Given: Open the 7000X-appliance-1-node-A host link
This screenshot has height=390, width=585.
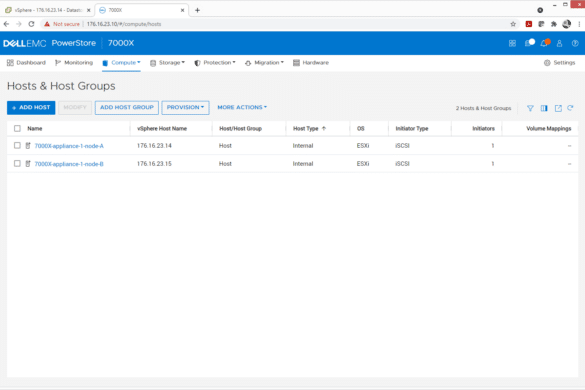Looking at the screenshot, I should (69, 146).
